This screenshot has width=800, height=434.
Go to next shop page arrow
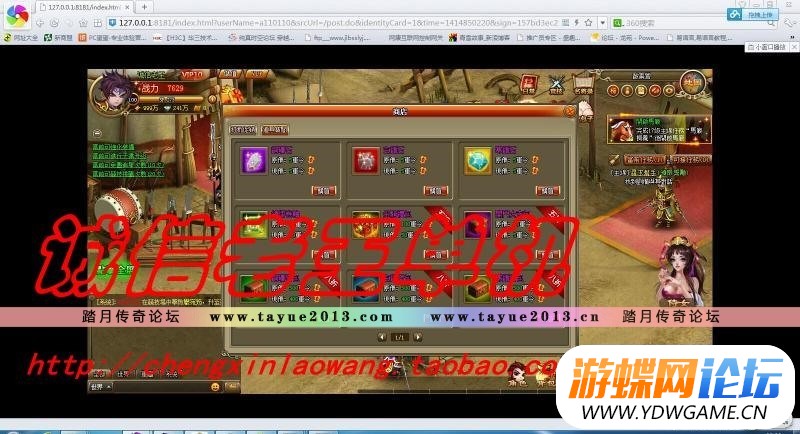[x=418, y=337]
